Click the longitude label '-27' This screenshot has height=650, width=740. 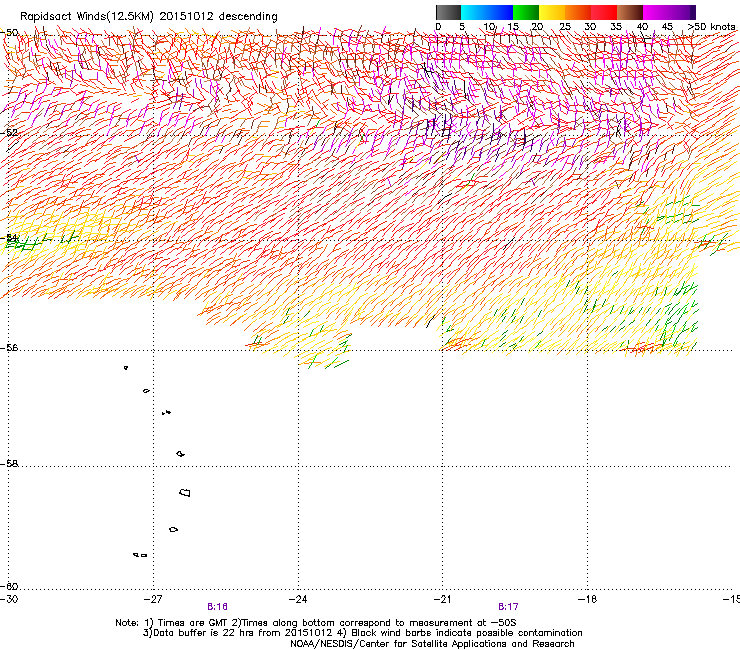[153, 599]
